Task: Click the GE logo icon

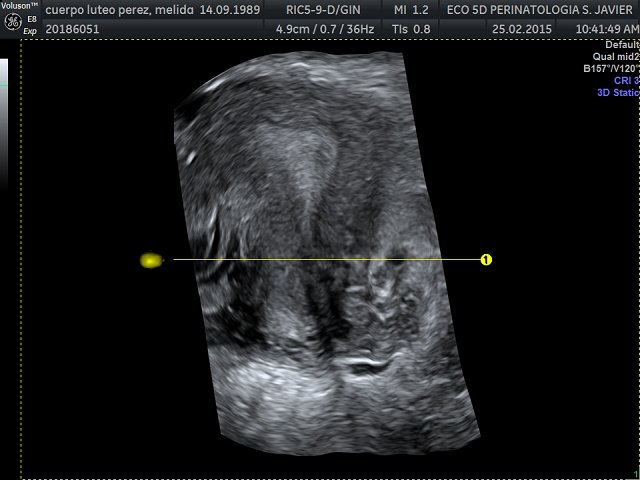Action: coord(13,23)
